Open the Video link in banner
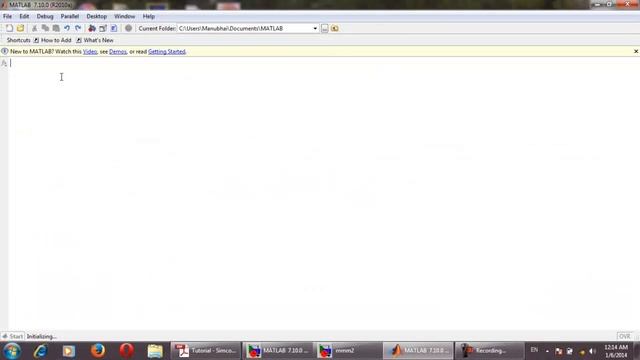Viewport: 640px width, 360px height. click(90, 51)
